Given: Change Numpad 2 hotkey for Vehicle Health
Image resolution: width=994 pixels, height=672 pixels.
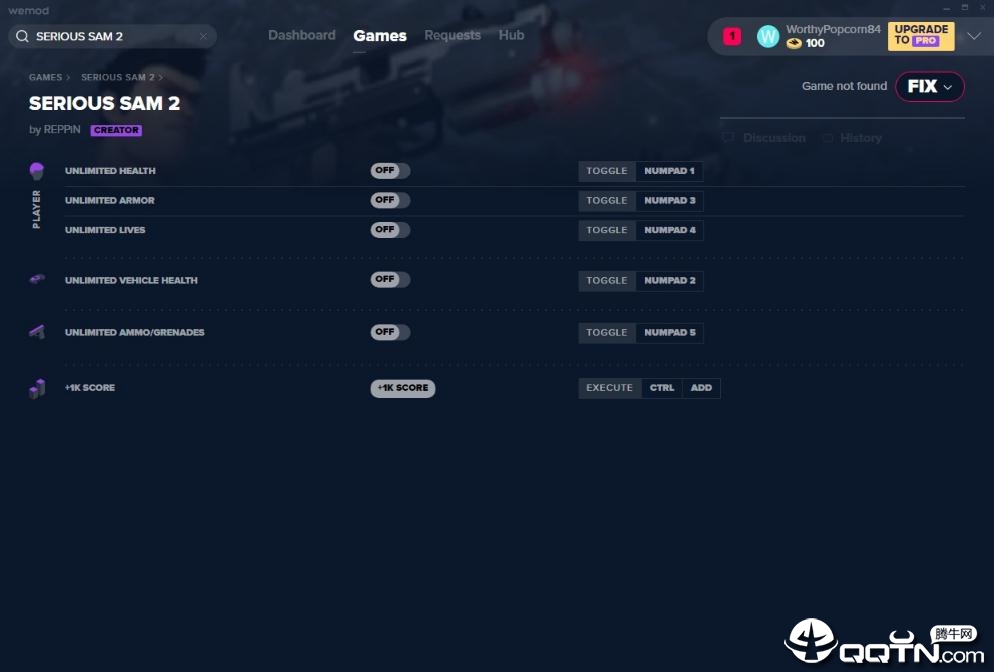Looking at the screenshot, I should click(x=669, y=280).
